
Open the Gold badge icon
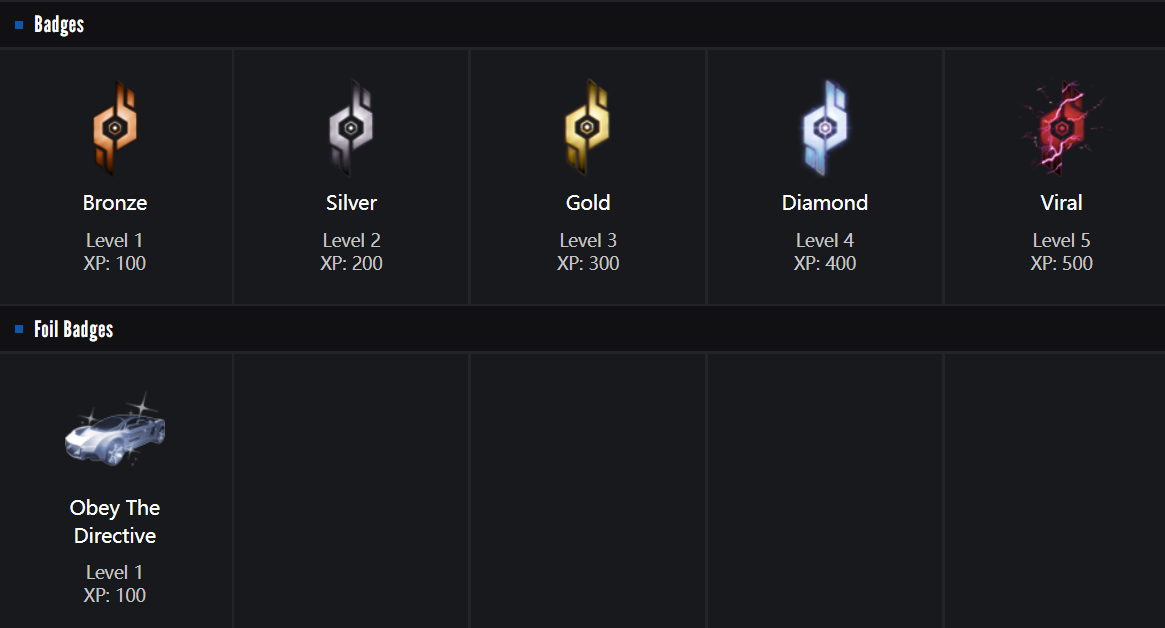pyautogui.click(x=588, y=127)
